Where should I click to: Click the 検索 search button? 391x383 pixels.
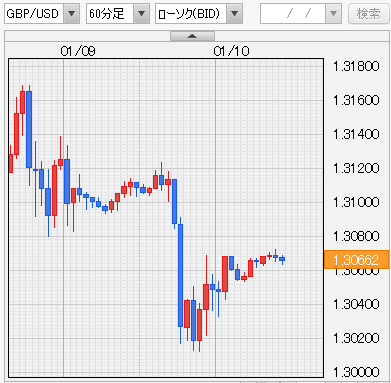[x=368, y=14]
